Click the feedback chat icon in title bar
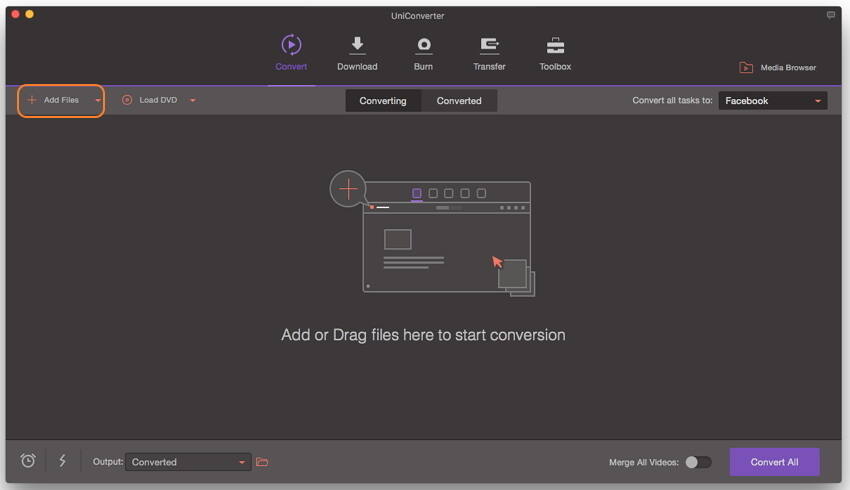This screenshot has height=490, width=850. [x=830, y=15]
